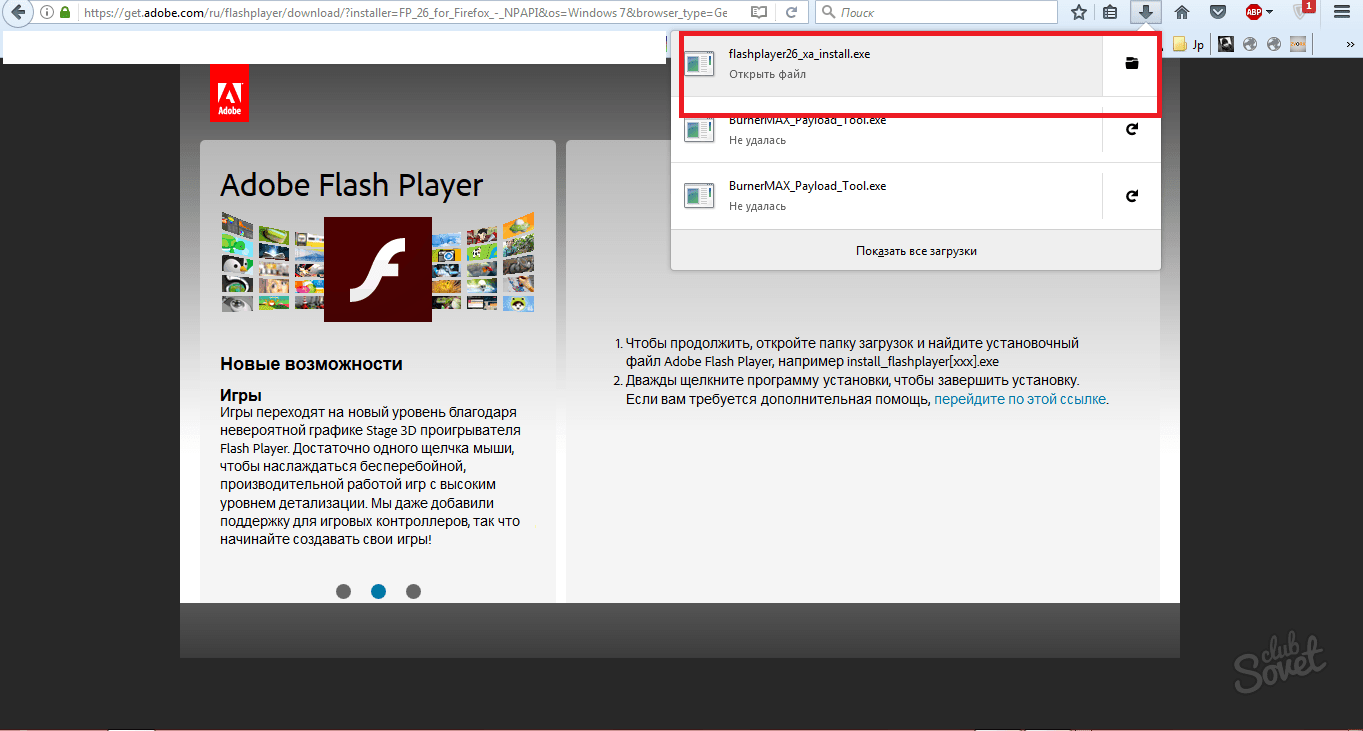Open the first globe bookmark icon
Image resolution: width=1363 pixels, height=731 pixels.
pyautogui.click(x=1250, y=44)
